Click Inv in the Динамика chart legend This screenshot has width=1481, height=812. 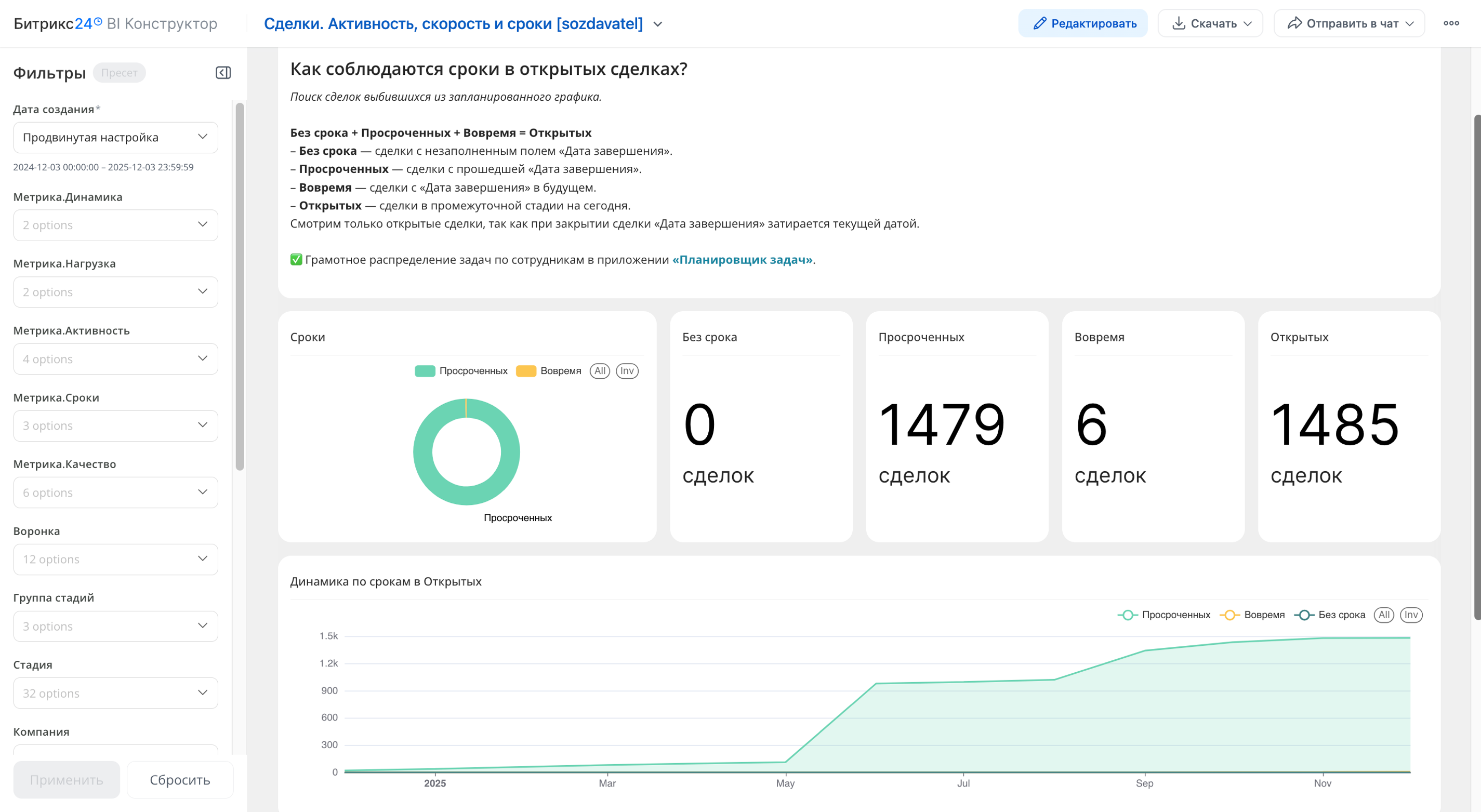(1411, 615)
